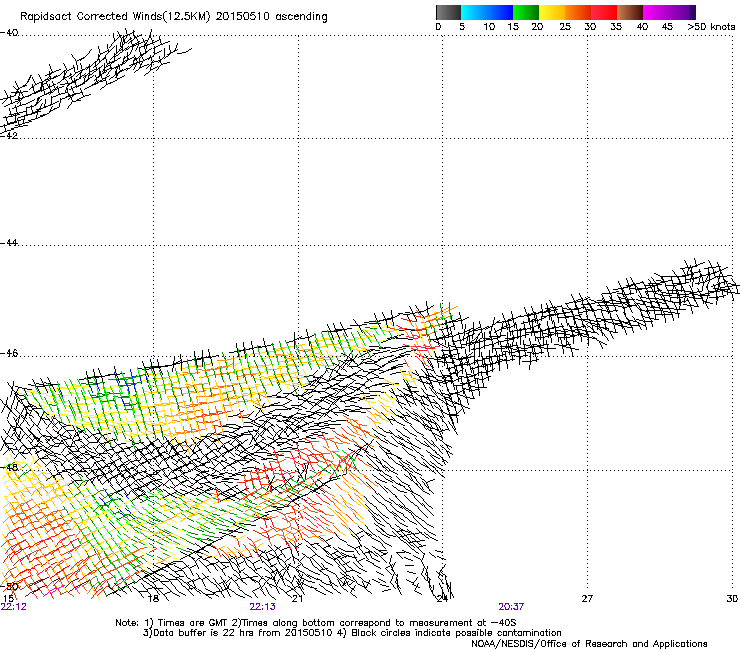Click the '-46' latitude axis label
This screenshot has width=740, height=650.
coord(9,354)
